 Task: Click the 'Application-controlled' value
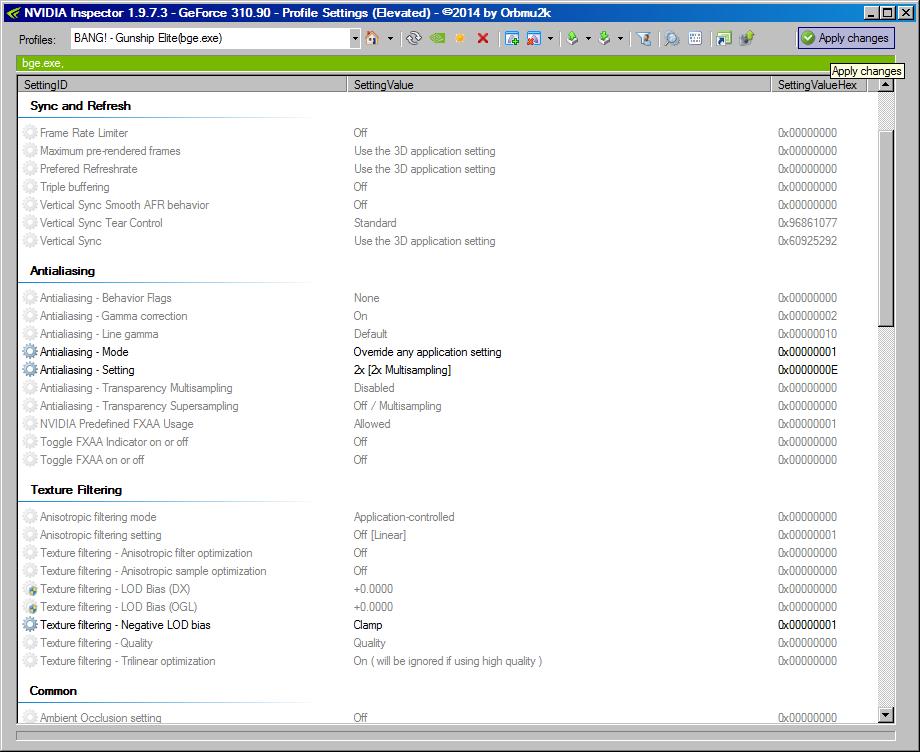point(404,517)
